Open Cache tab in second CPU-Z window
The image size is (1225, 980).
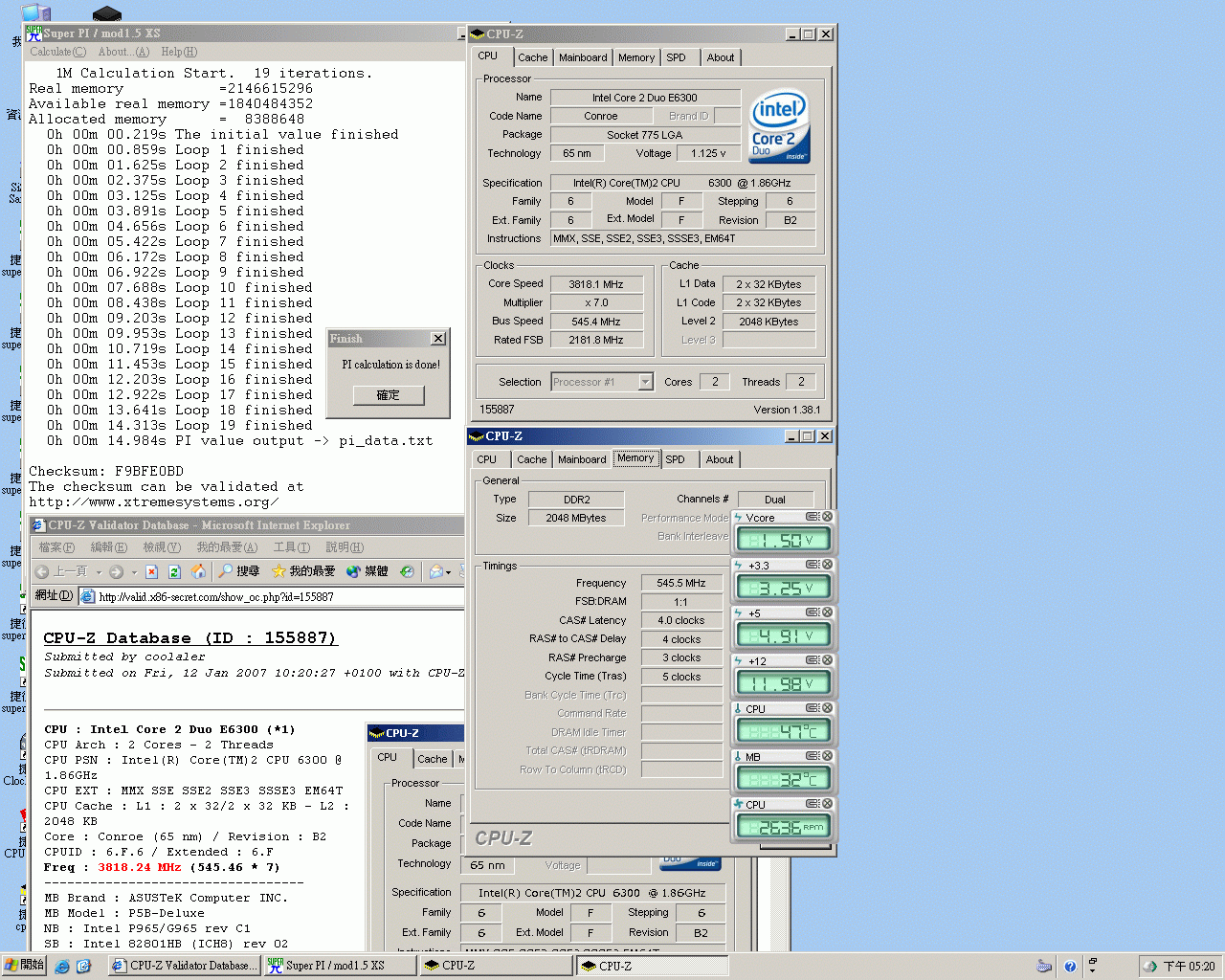[532, 459]
